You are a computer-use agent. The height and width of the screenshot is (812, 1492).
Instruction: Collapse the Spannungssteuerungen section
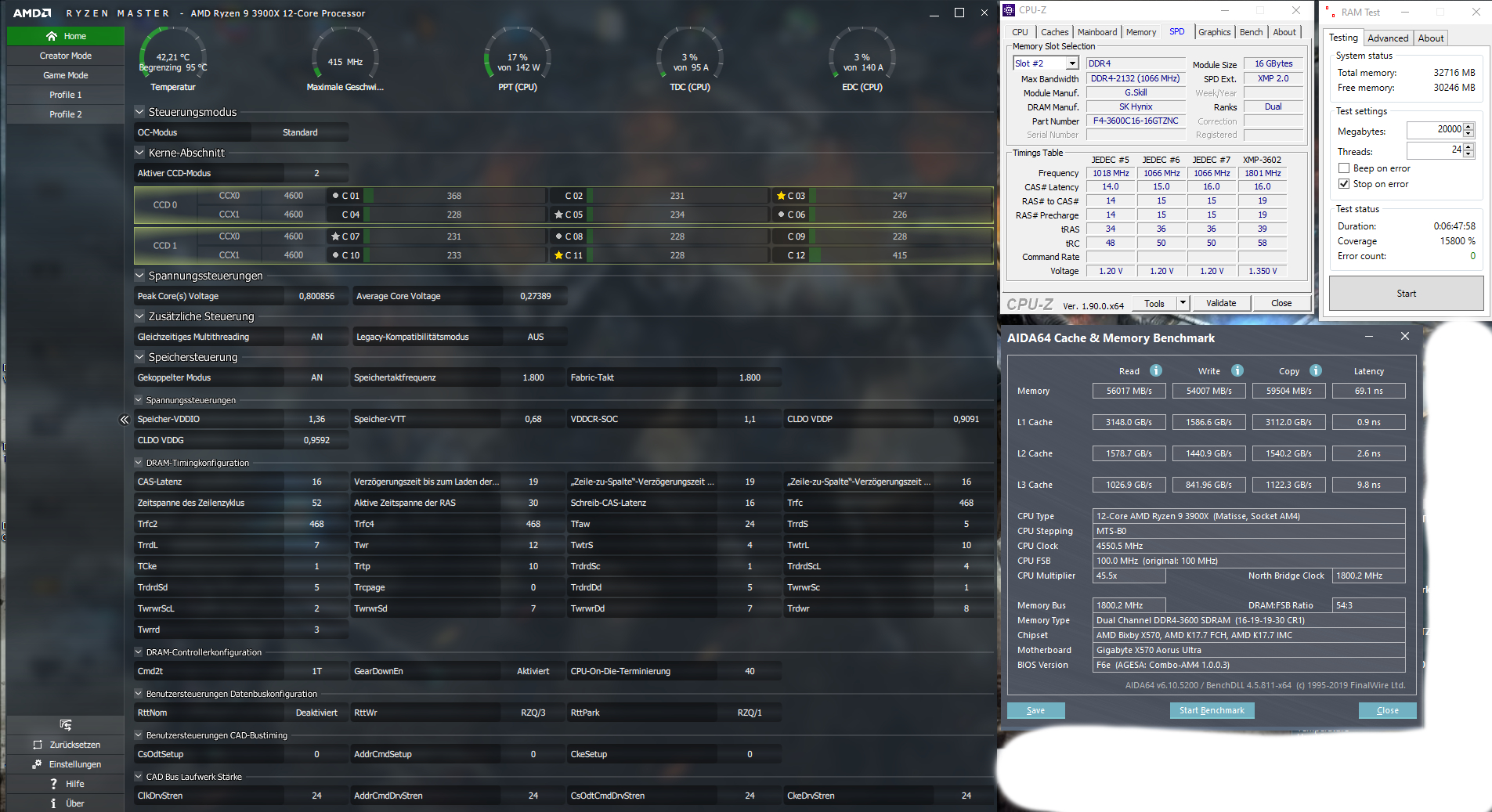[x=139, y=276]
